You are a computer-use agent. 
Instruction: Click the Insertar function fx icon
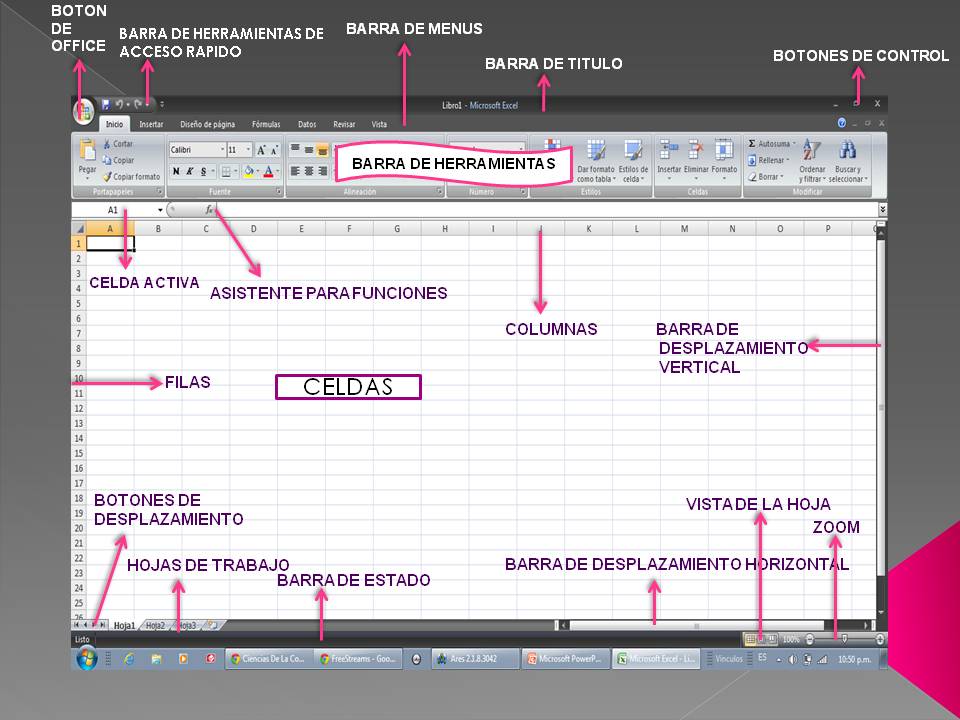pyautogui.click(x=207, y=209)
